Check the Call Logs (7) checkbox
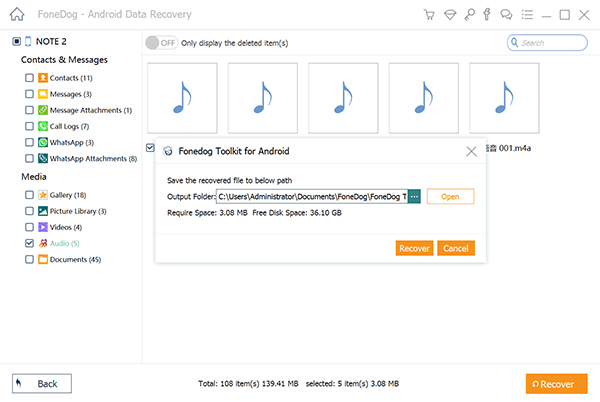 29,126
